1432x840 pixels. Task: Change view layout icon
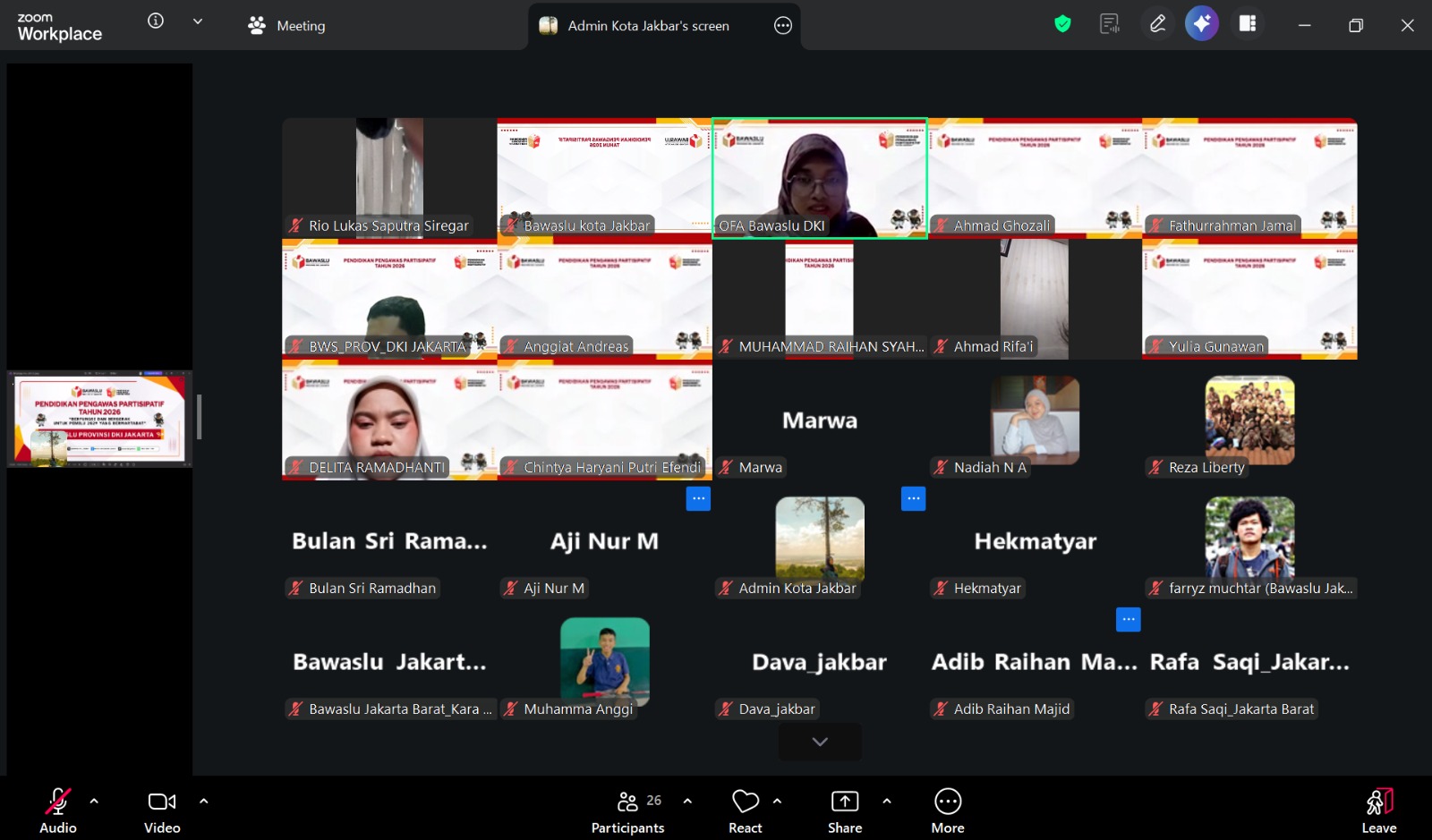pyautogui.click(x=1248, y=24)
